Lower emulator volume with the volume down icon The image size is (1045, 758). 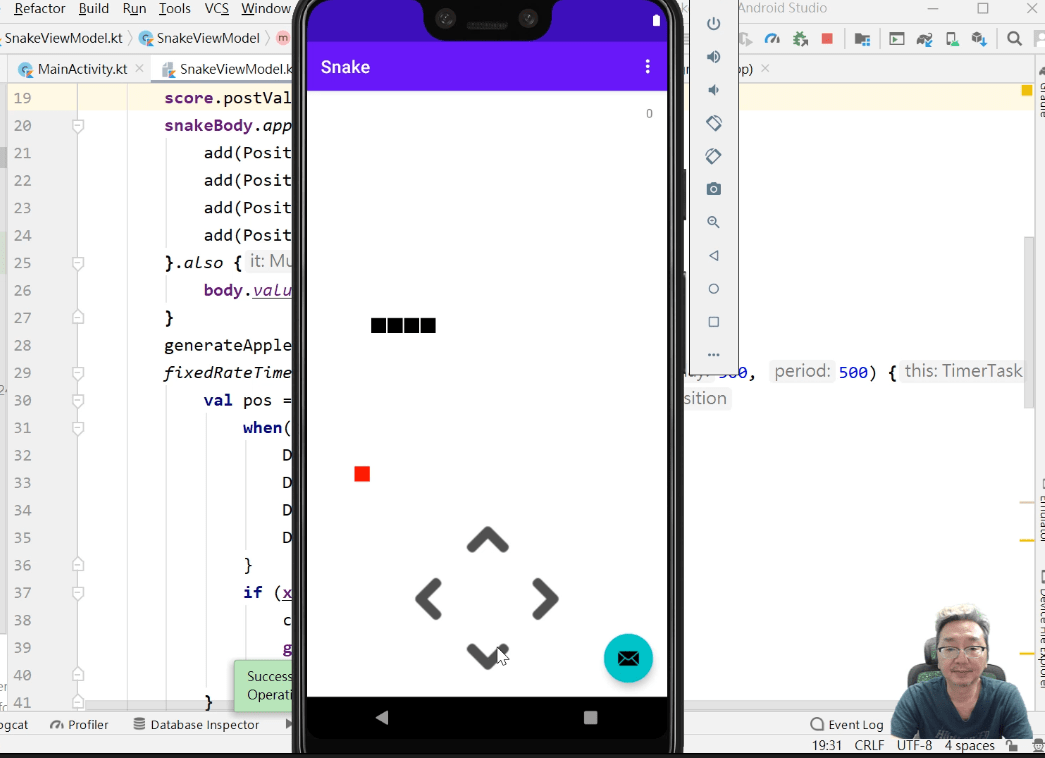(x=713, y=90)
